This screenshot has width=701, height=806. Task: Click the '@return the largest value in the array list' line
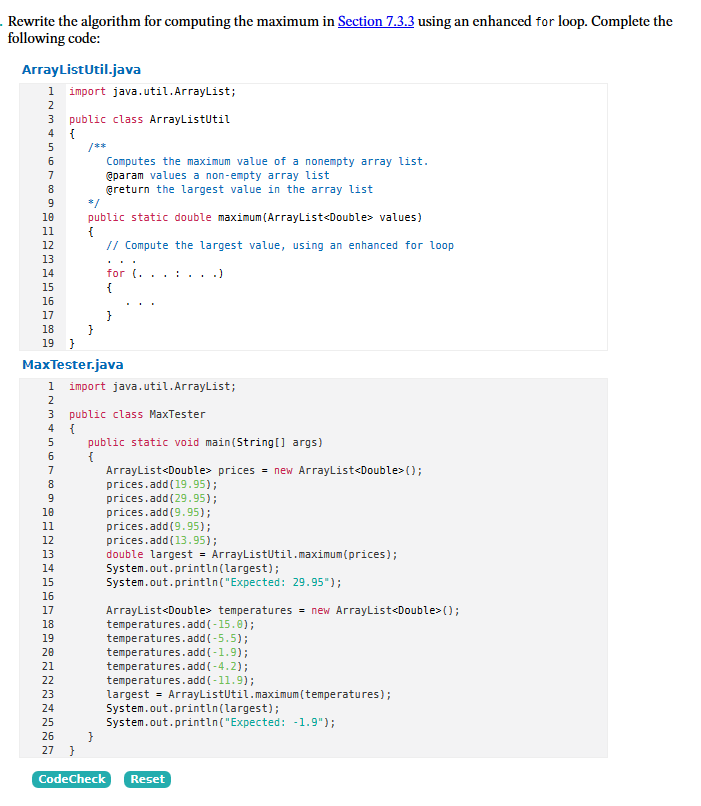pyautogui.click(x=239, y=189)
